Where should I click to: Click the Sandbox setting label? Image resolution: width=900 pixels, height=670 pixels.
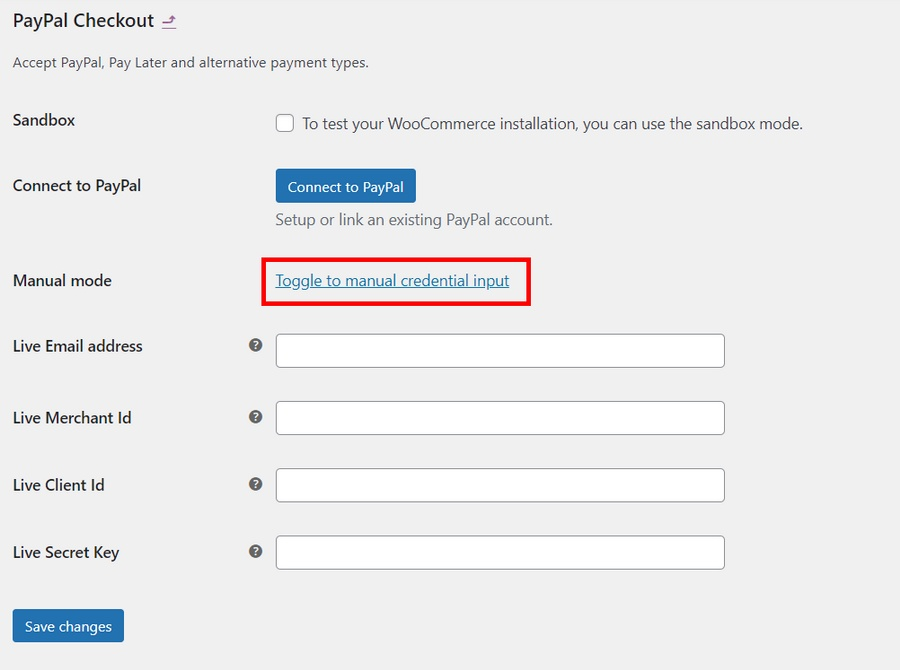pos(43,119)
